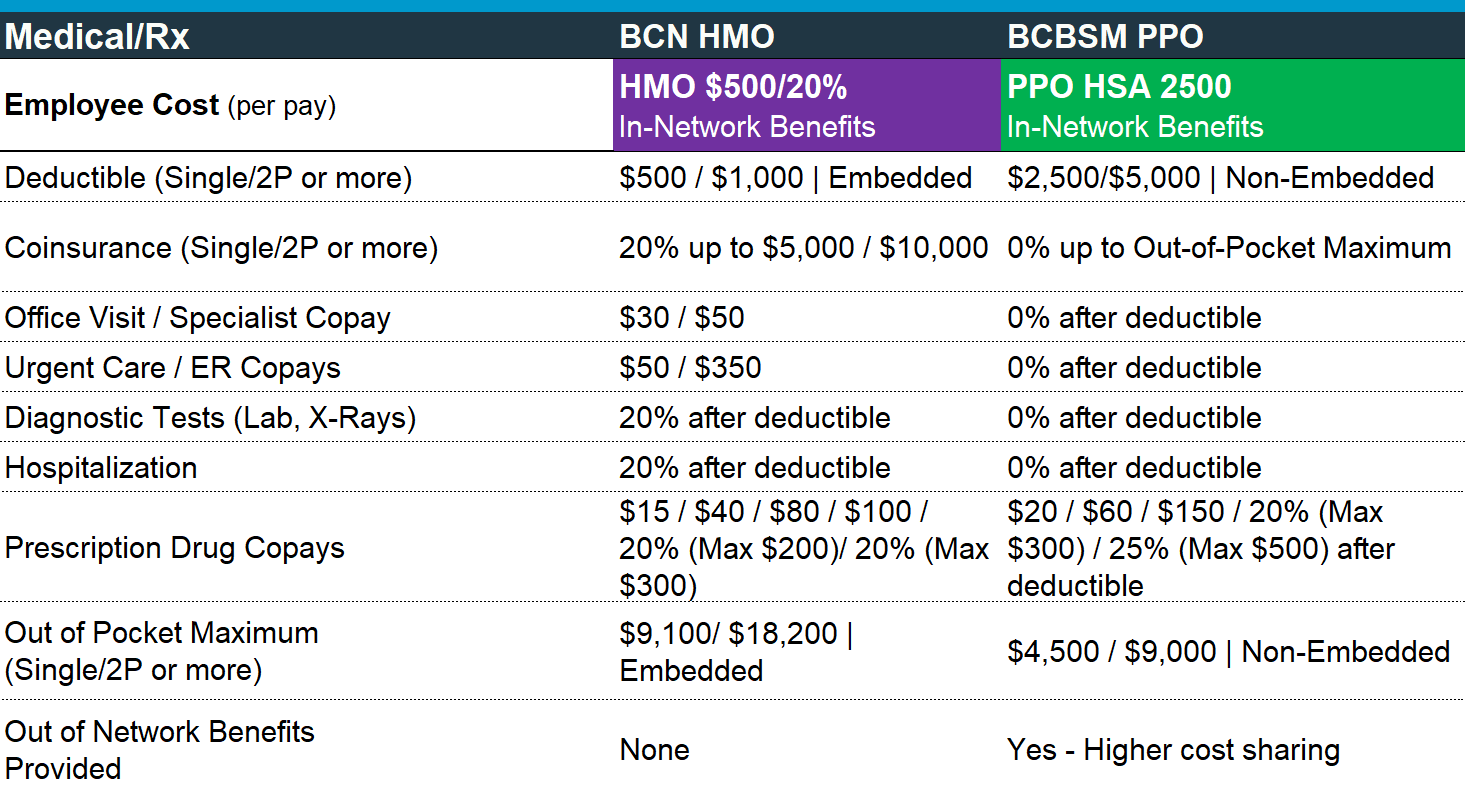Click the $4,500 / $9,000 Non-Embedded cell
The image size is (1465, 786).
pos(1228,652)
